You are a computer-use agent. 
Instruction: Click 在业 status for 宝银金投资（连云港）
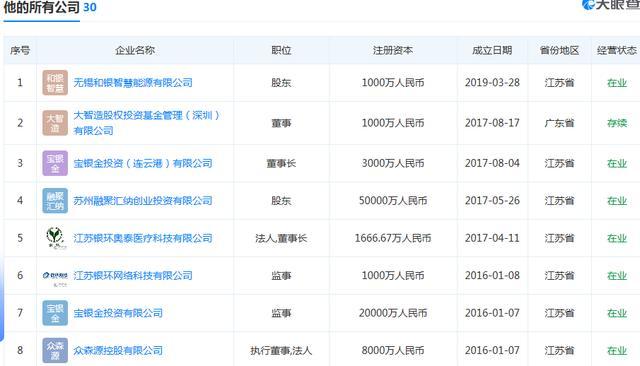(x=617, y=163)
